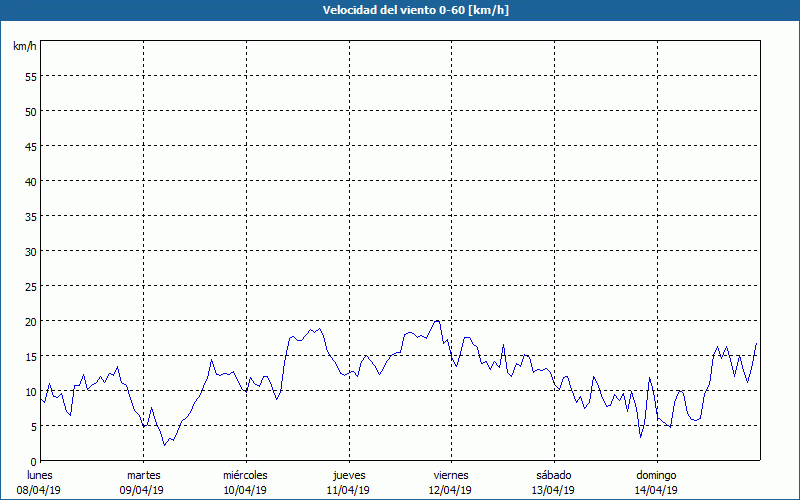Click the km/h unit label above the axis

point(23,47)
